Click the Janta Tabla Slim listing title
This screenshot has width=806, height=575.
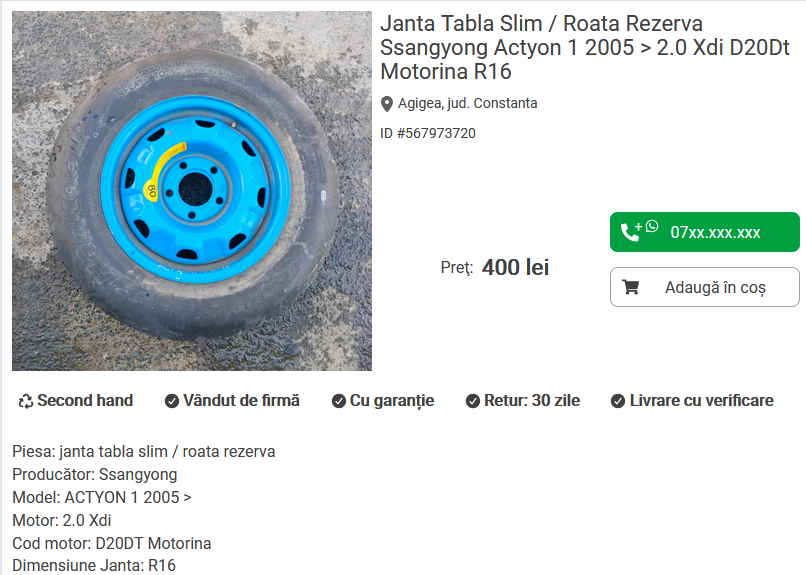coord(584,47)
